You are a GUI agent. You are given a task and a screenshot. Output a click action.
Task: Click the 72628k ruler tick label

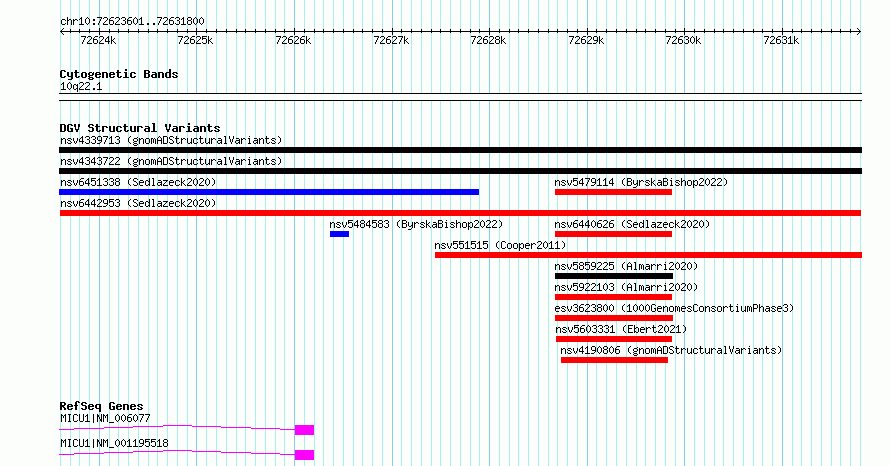488,40
